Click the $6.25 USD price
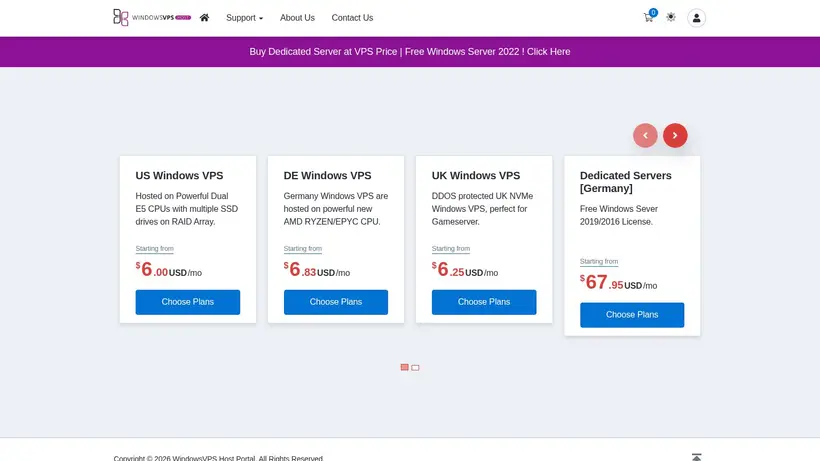Viewport: 820px width, 461px height. tap(465, 270)
